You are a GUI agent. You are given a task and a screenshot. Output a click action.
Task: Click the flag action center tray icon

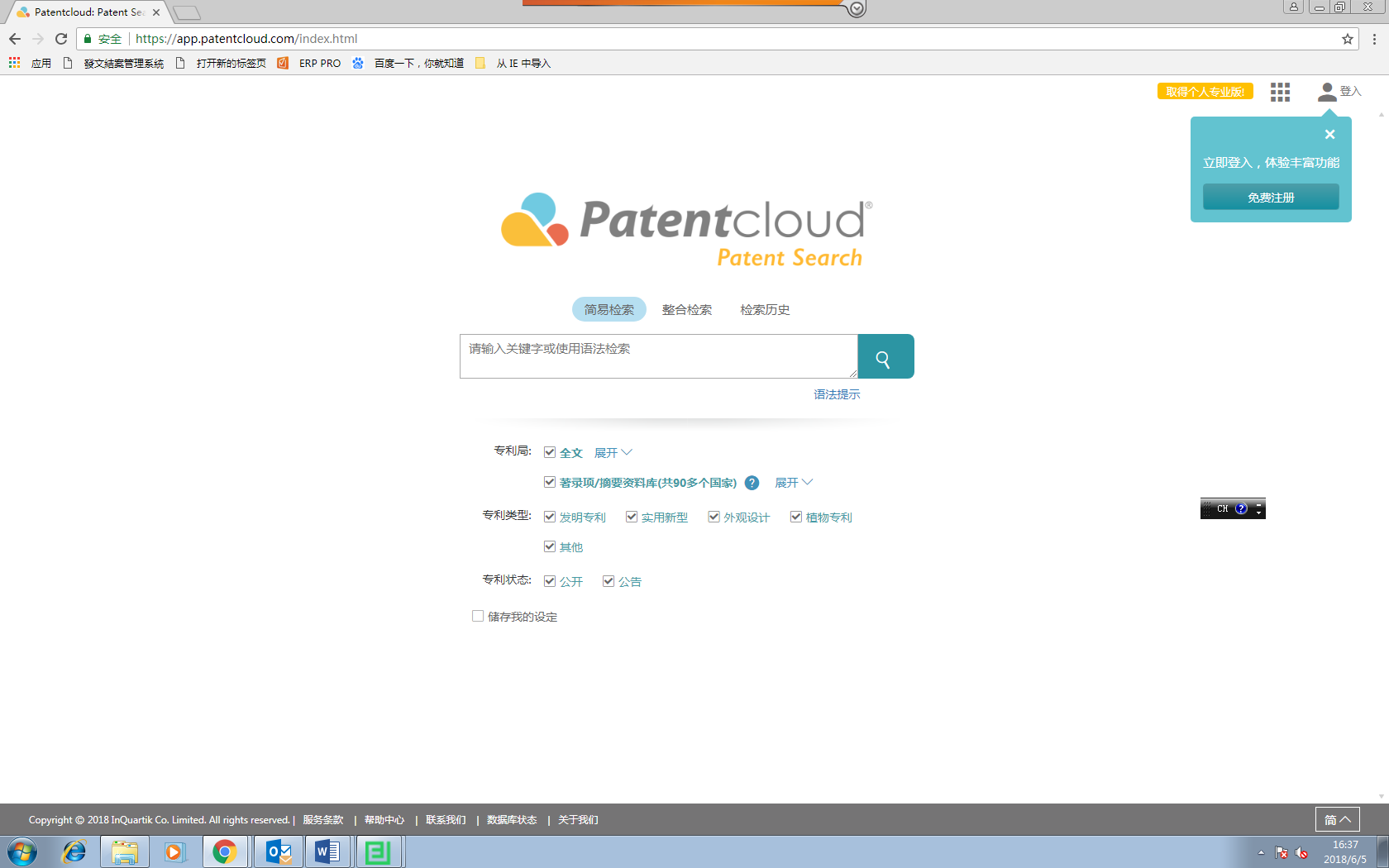tap(1282, 852)
